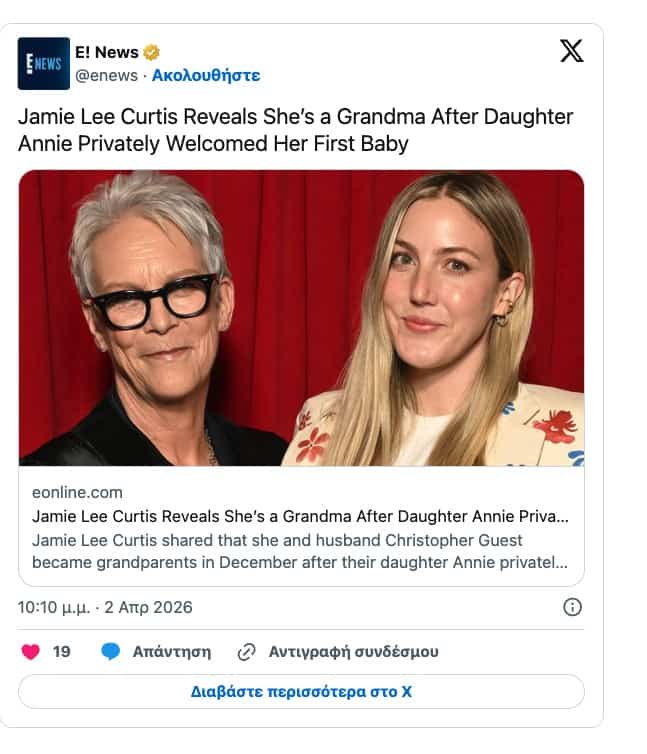
Task: Click Διαβάστε περισσότερα στο X button
Action: pyautogui.click(x=301, y=691)
